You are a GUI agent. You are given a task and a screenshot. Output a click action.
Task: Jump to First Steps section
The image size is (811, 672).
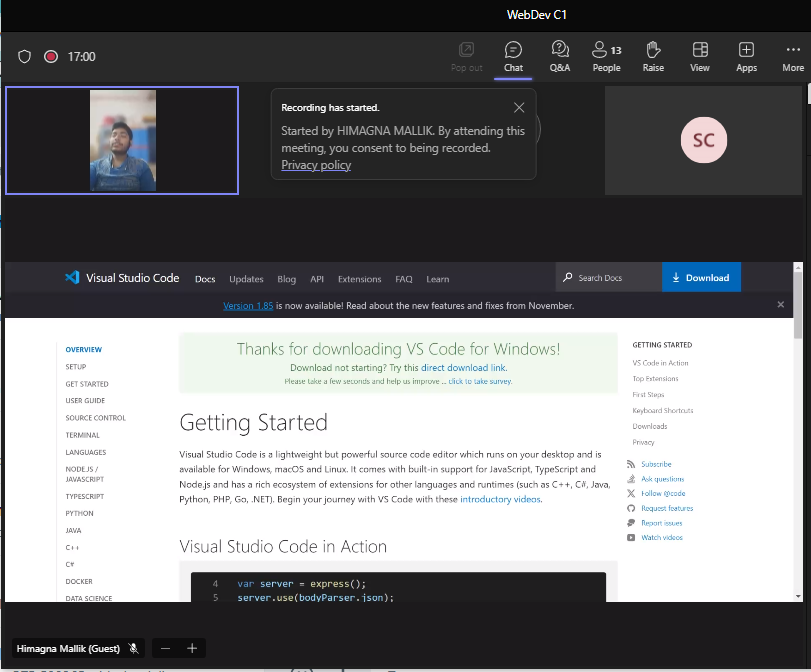[x=648, y=395]
